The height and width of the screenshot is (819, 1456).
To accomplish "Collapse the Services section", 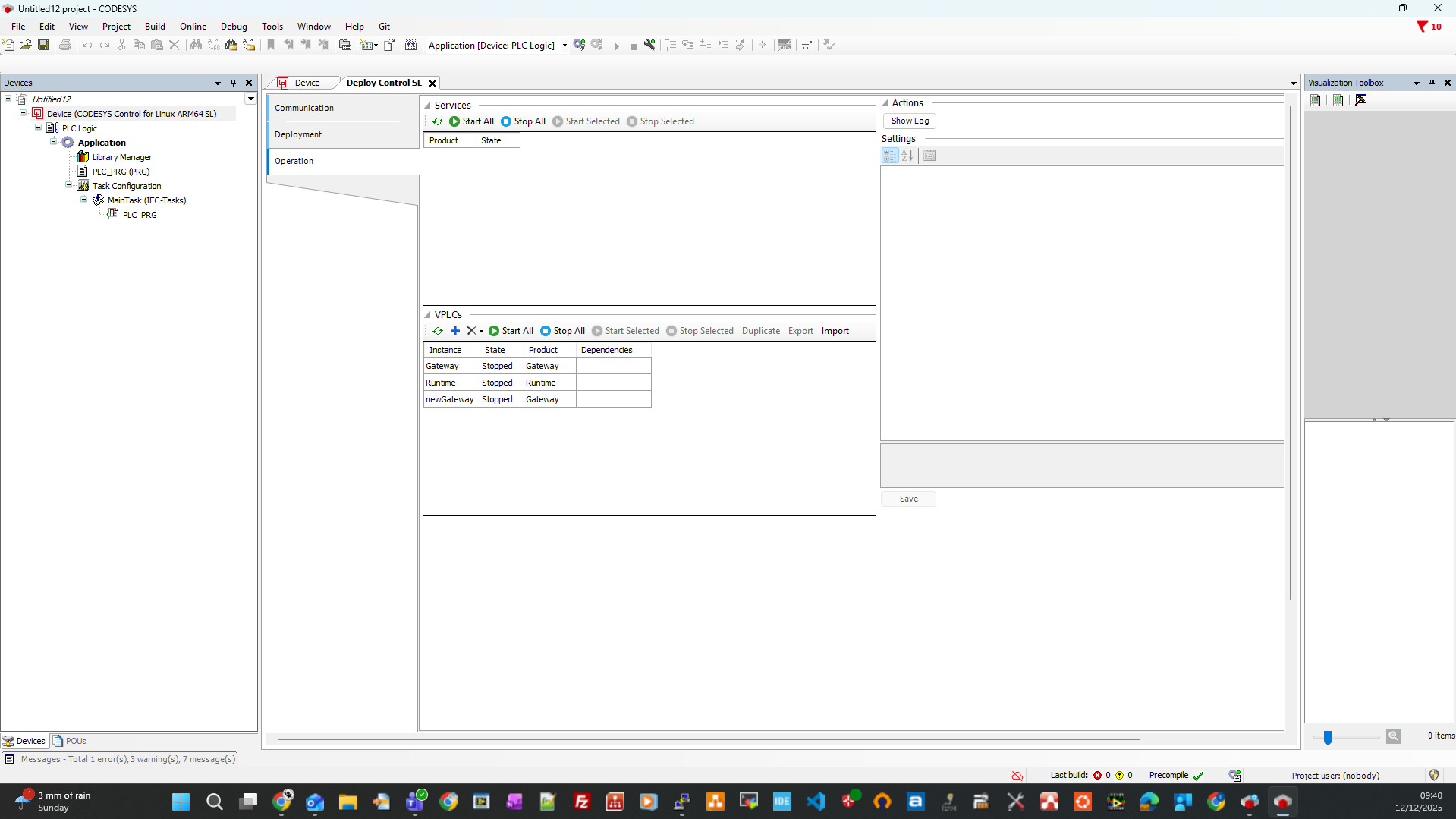I will pyautogui.click(x=428, y=106).
